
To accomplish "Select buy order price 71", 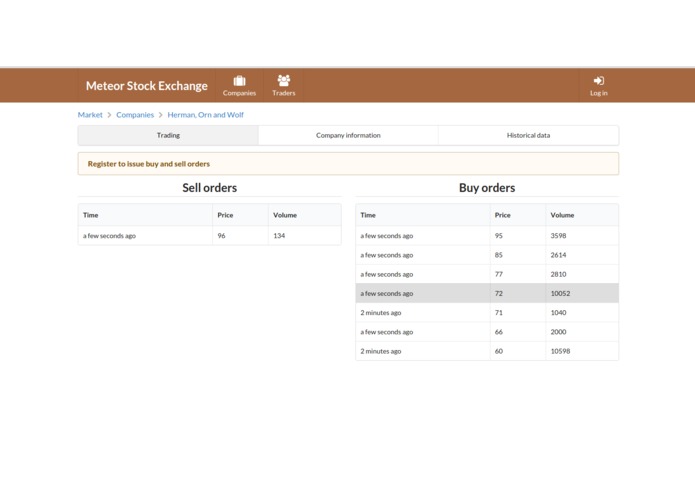I will [x=518, y=312].
